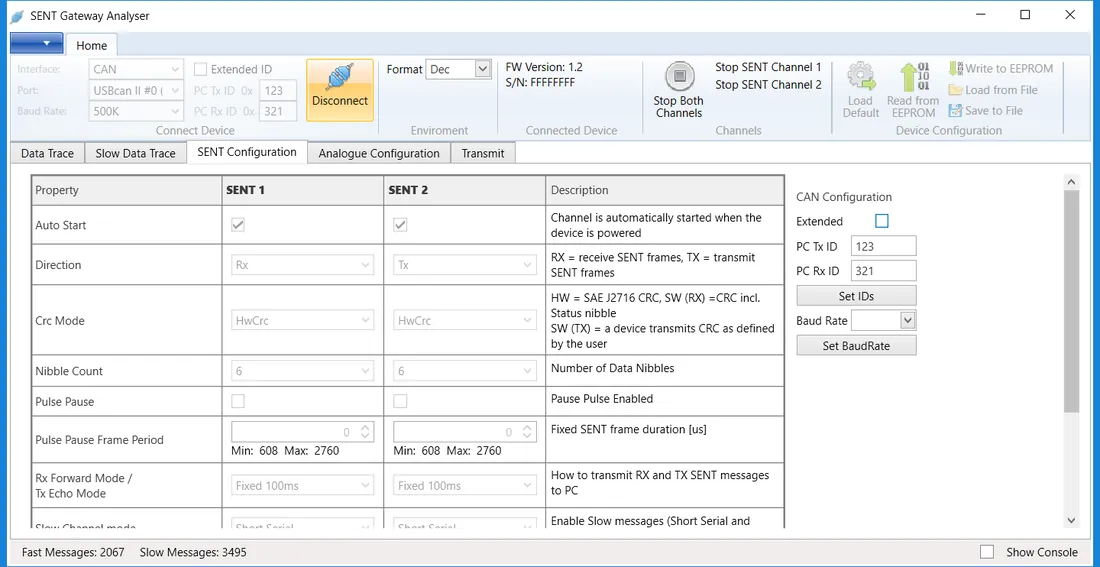The image size is (1100, 567).
Task: Open the Port USBcan II dropdown
Action: (136, 91)
